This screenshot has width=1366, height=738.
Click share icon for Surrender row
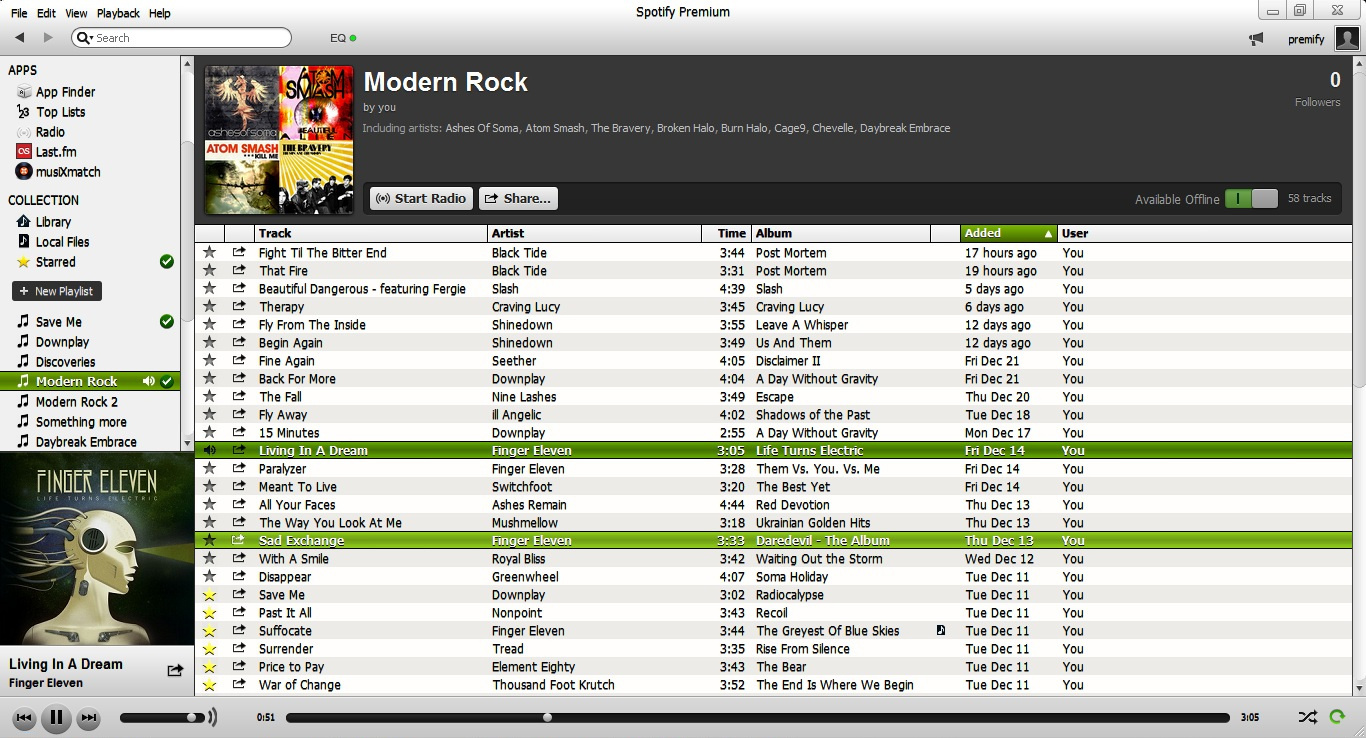(239, 649)
